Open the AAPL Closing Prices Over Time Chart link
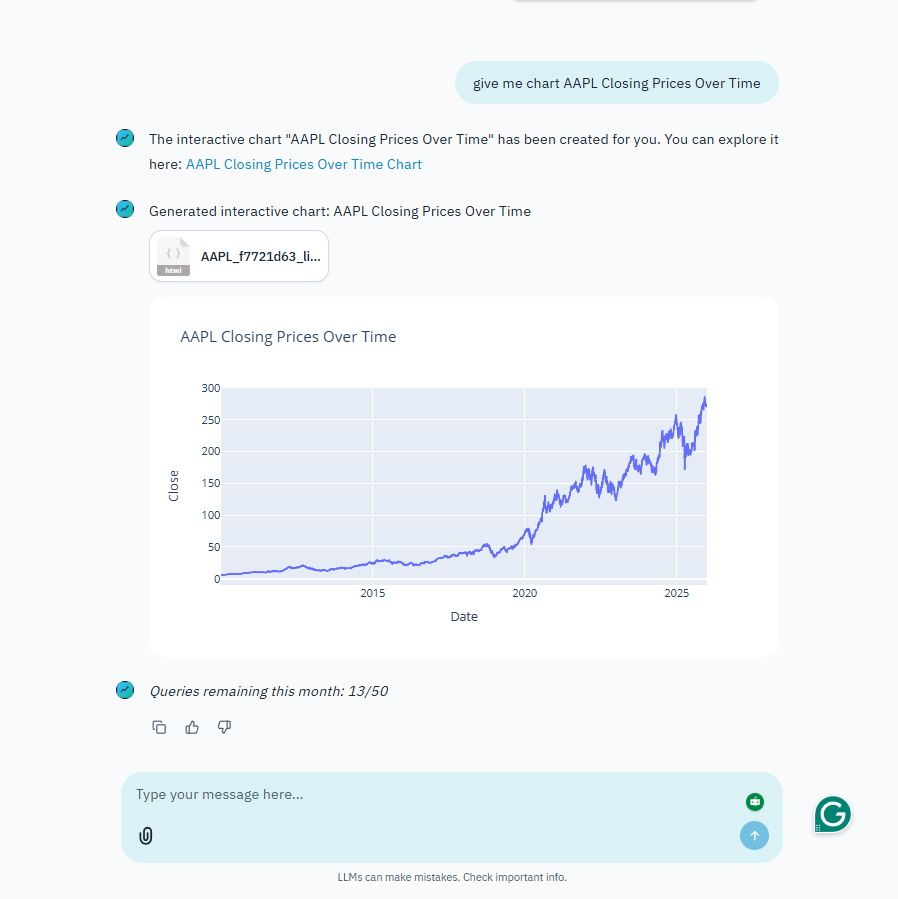The height and width of the screenshot is (899, 898). point(303,164)
